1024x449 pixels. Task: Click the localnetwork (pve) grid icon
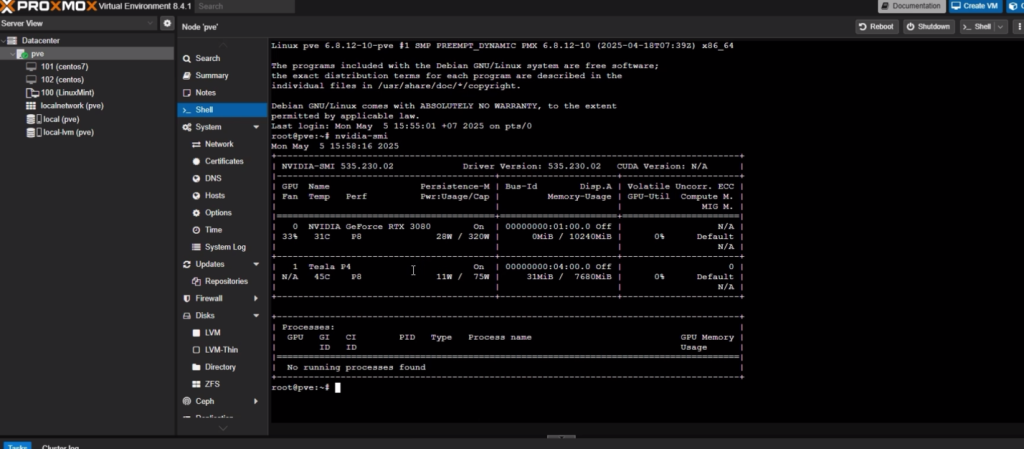(x=31, y=106)
